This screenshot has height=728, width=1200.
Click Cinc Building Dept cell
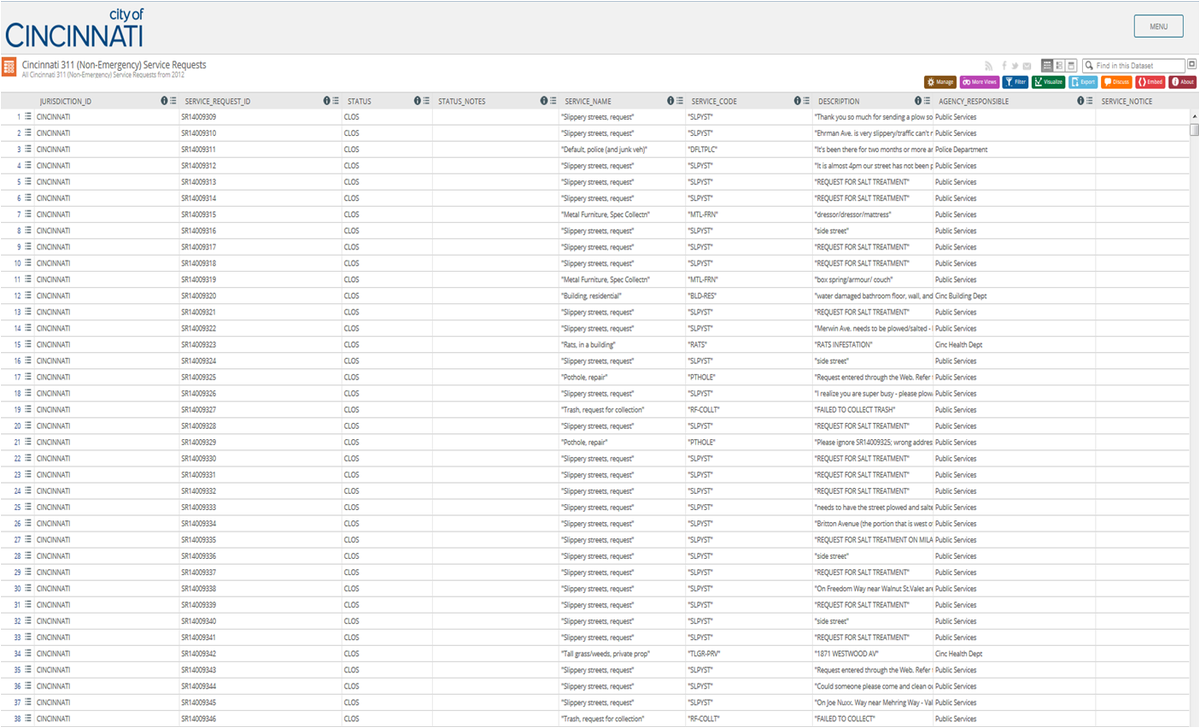[961, 296]
